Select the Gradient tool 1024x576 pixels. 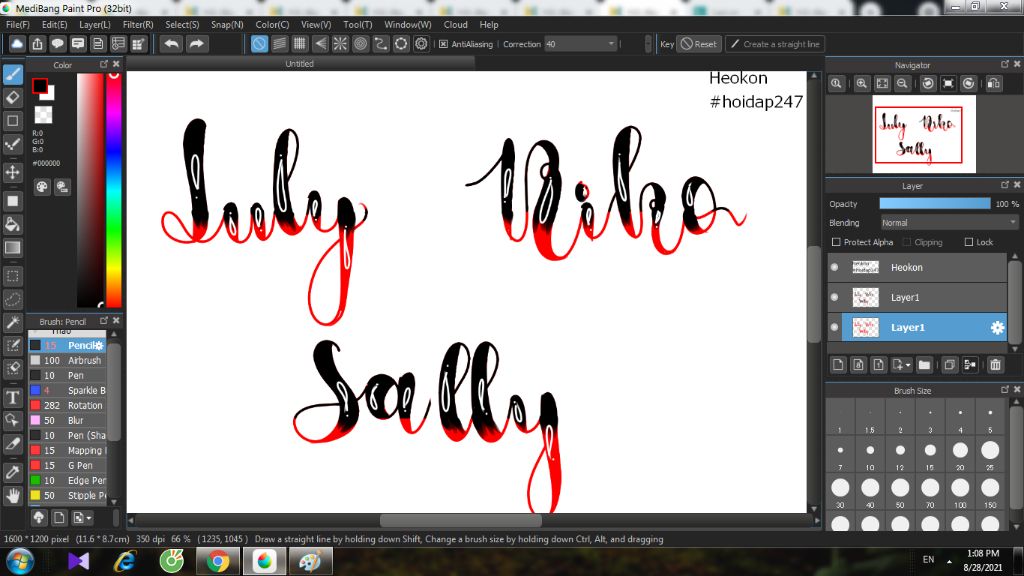click(x=12, y=248)
